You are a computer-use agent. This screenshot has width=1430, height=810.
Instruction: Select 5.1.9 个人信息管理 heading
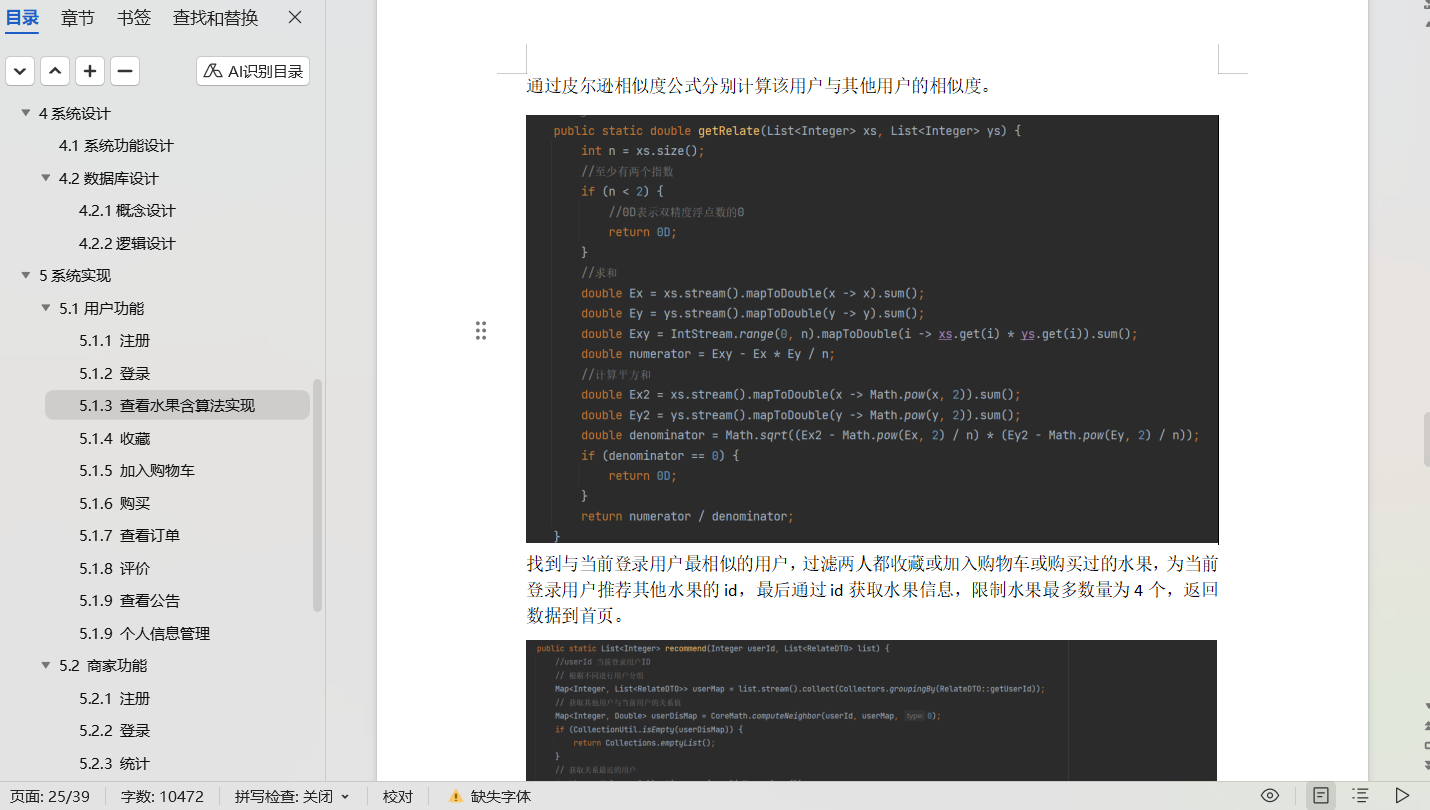tap(144, 634)
